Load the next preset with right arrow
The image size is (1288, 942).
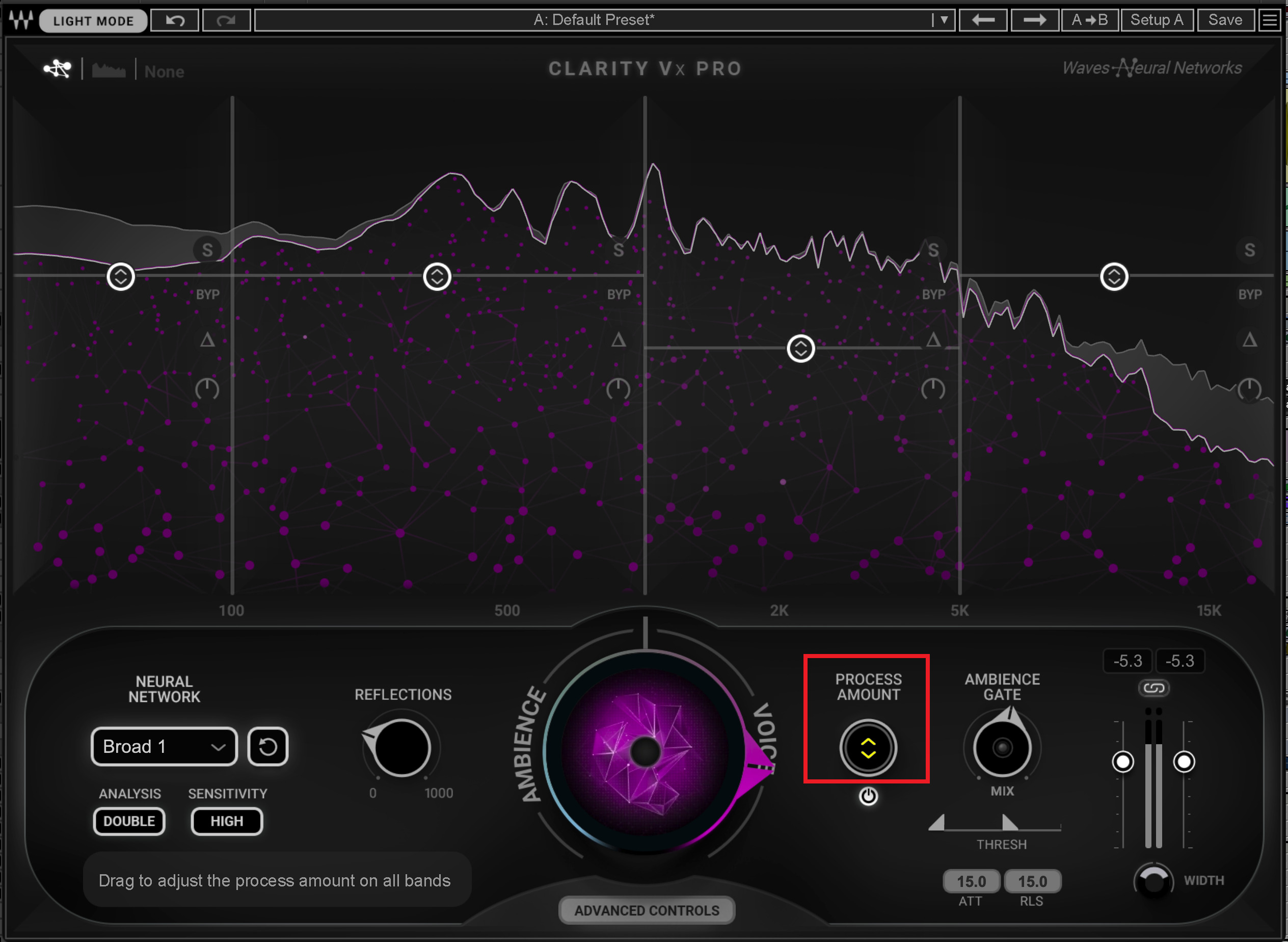[x=1034, y=20]
